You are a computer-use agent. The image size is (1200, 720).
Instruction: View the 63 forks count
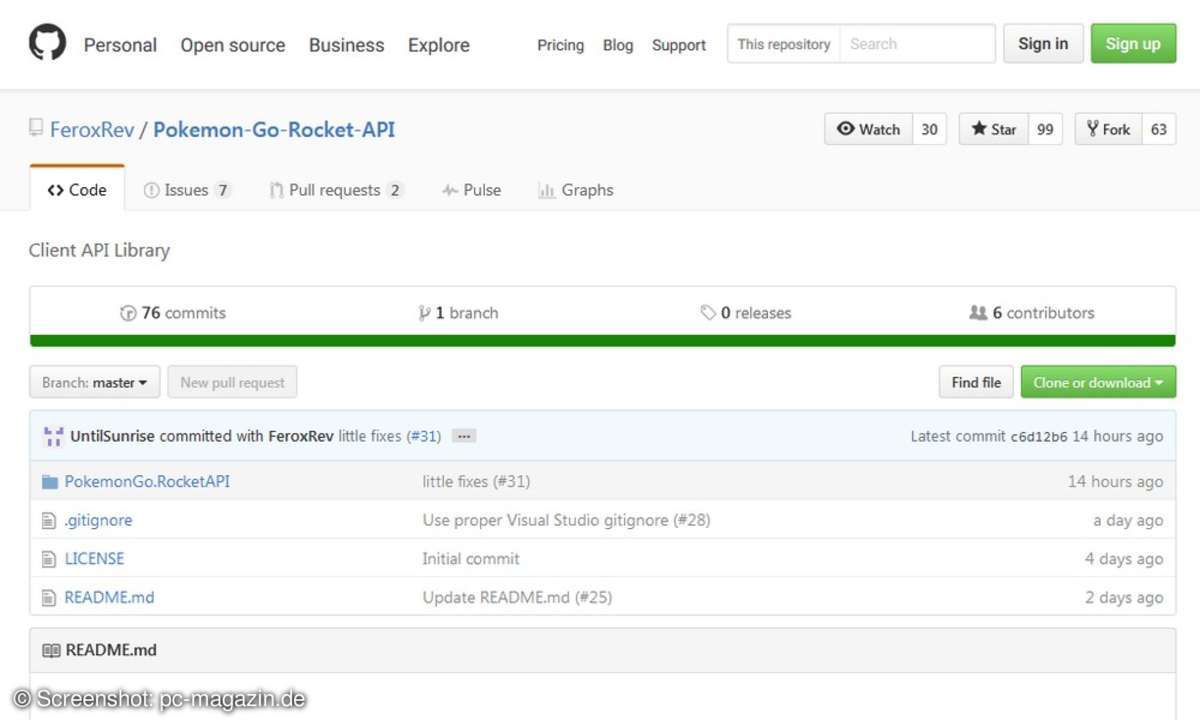[x=1159, y=129]
